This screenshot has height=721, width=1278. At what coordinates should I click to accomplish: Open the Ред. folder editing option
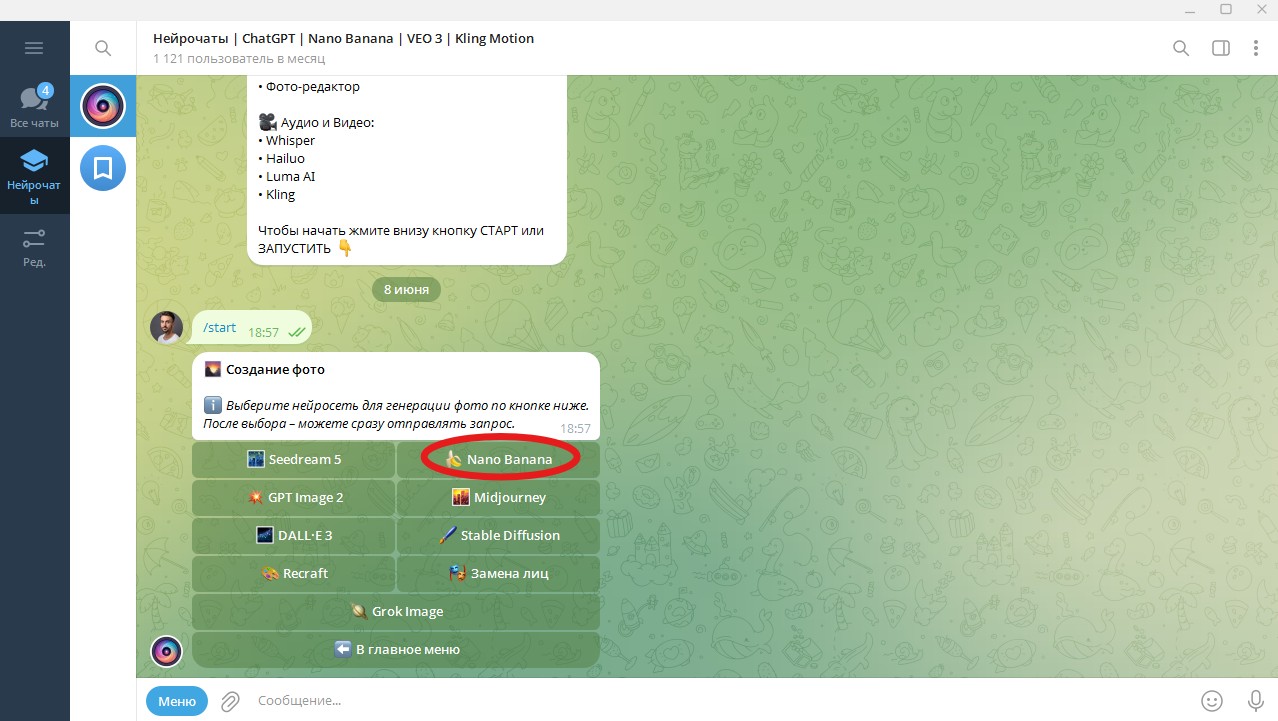[x=34, y=247]
